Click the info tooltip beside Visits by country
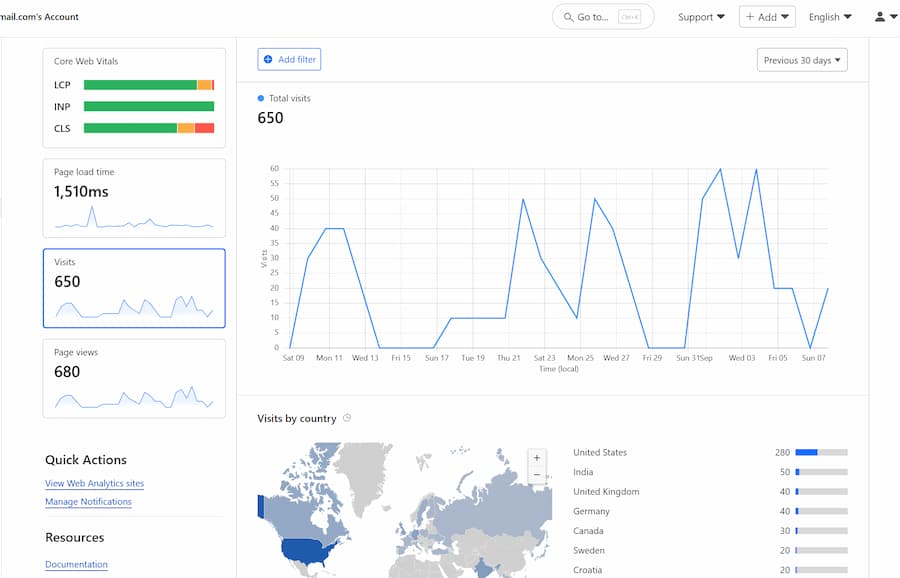Image resolution: width=900 pixels, height=578 pixels. [346, 418]
